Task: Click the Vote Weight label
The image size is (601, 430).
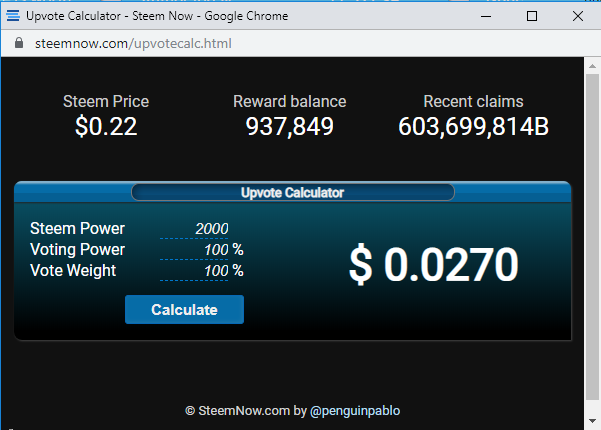Action: pos(73,271)
